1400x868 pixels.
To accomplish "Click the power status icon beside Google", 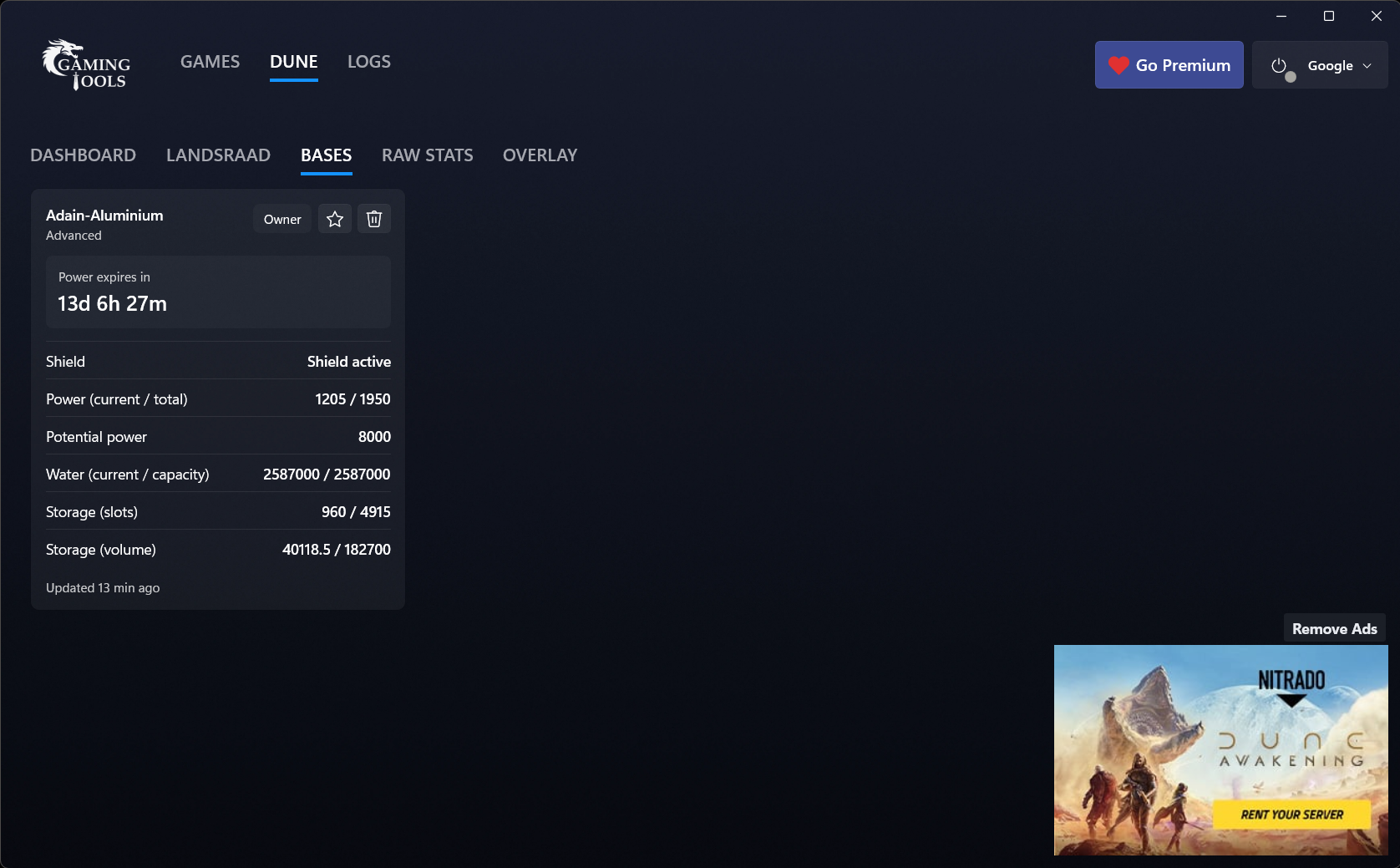I will (x=1280, y=66).
